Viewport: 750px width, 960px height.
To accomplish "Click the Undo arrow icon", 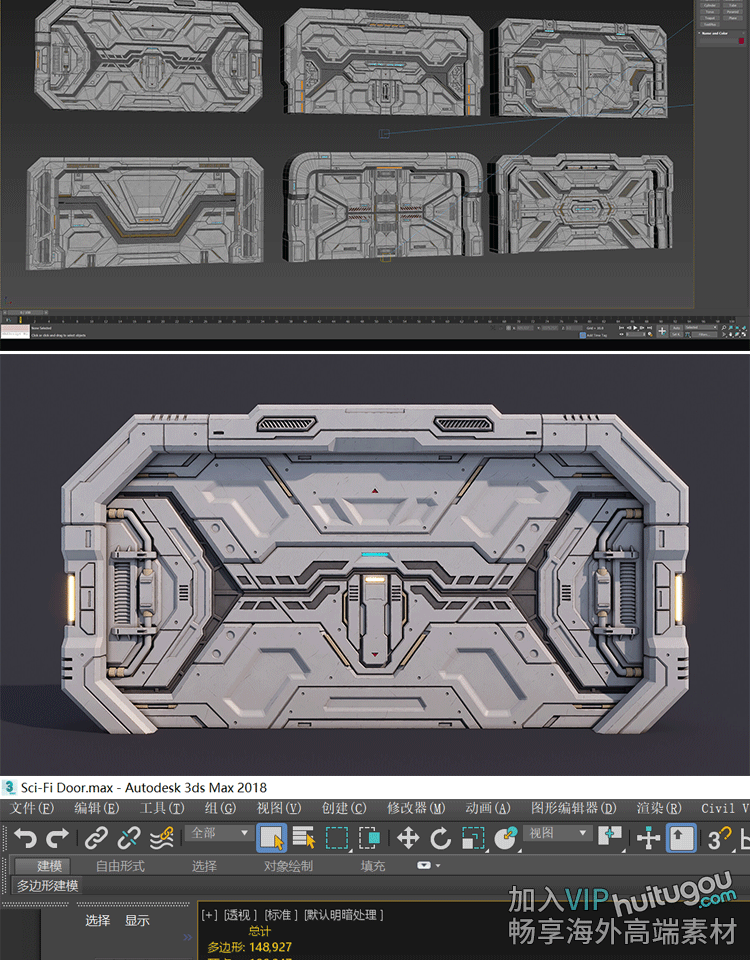I will [25, 838].
